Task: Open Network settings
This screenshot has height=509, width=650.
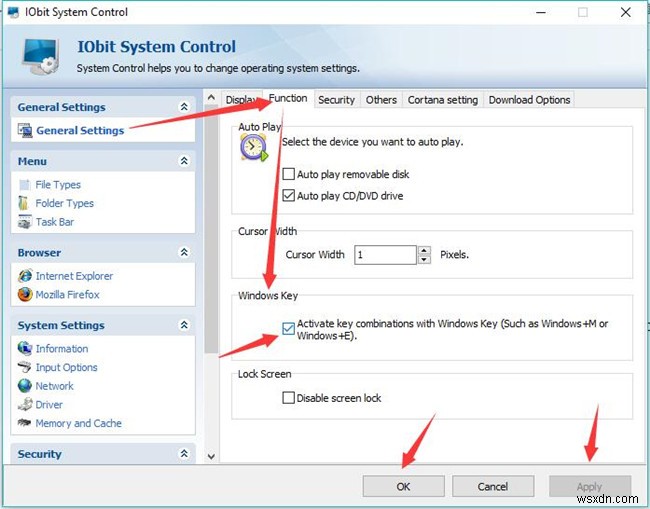Action: click(54, 385)
